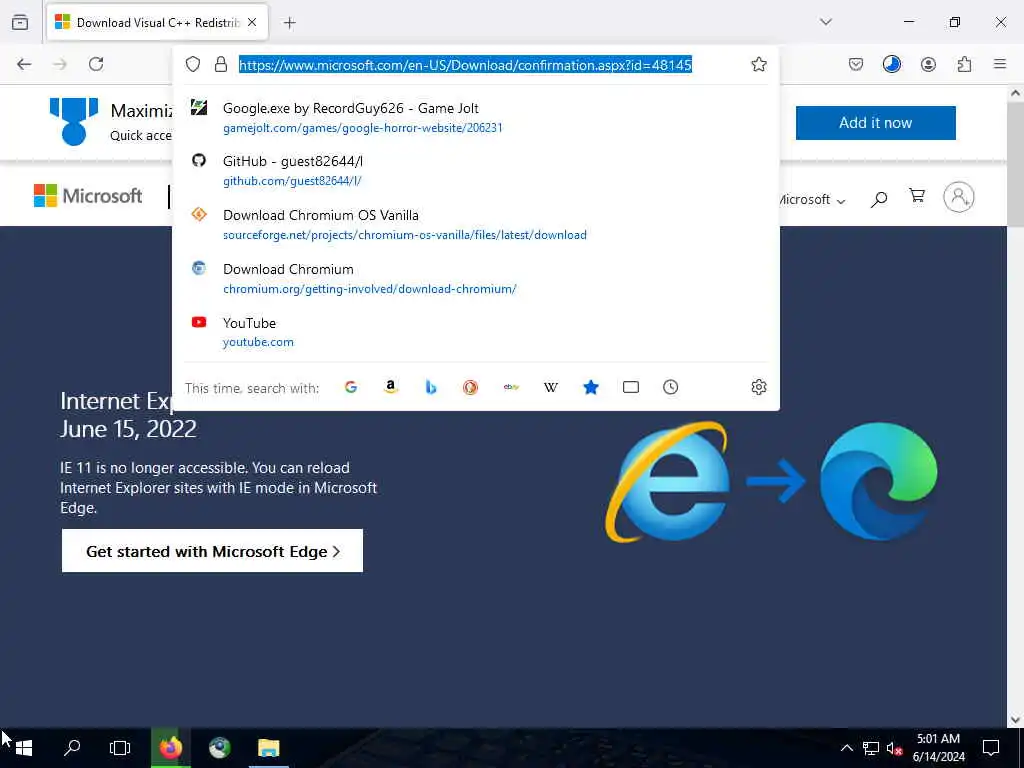Image resolution: width=1024 pixels, height=768 pixels.
Task: Show hidden system tray icons
Action: [x=846, y=748]
